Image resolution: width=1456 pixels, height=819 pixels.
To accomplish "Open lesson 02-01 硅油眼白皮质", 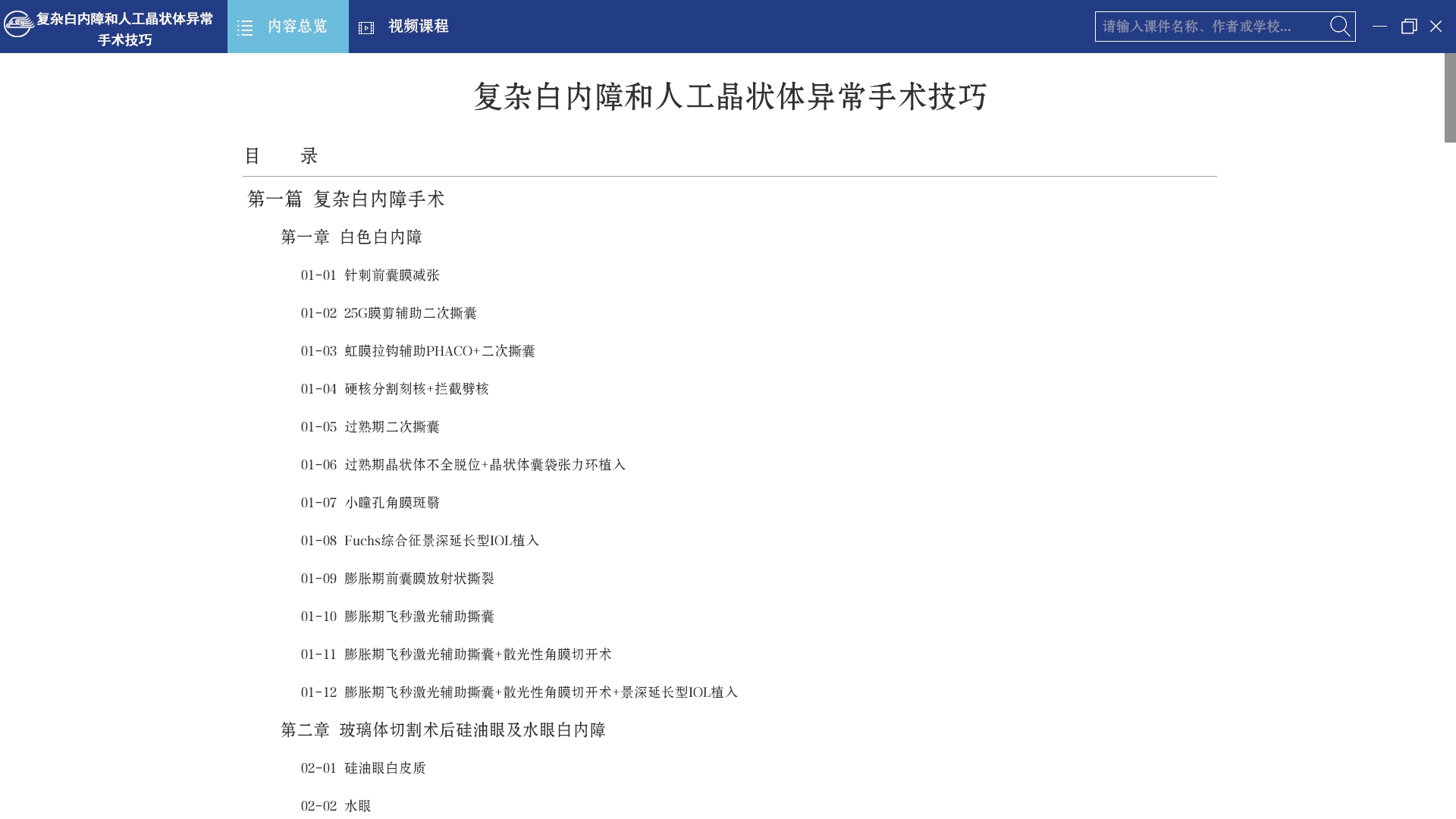I will point(363,768).
